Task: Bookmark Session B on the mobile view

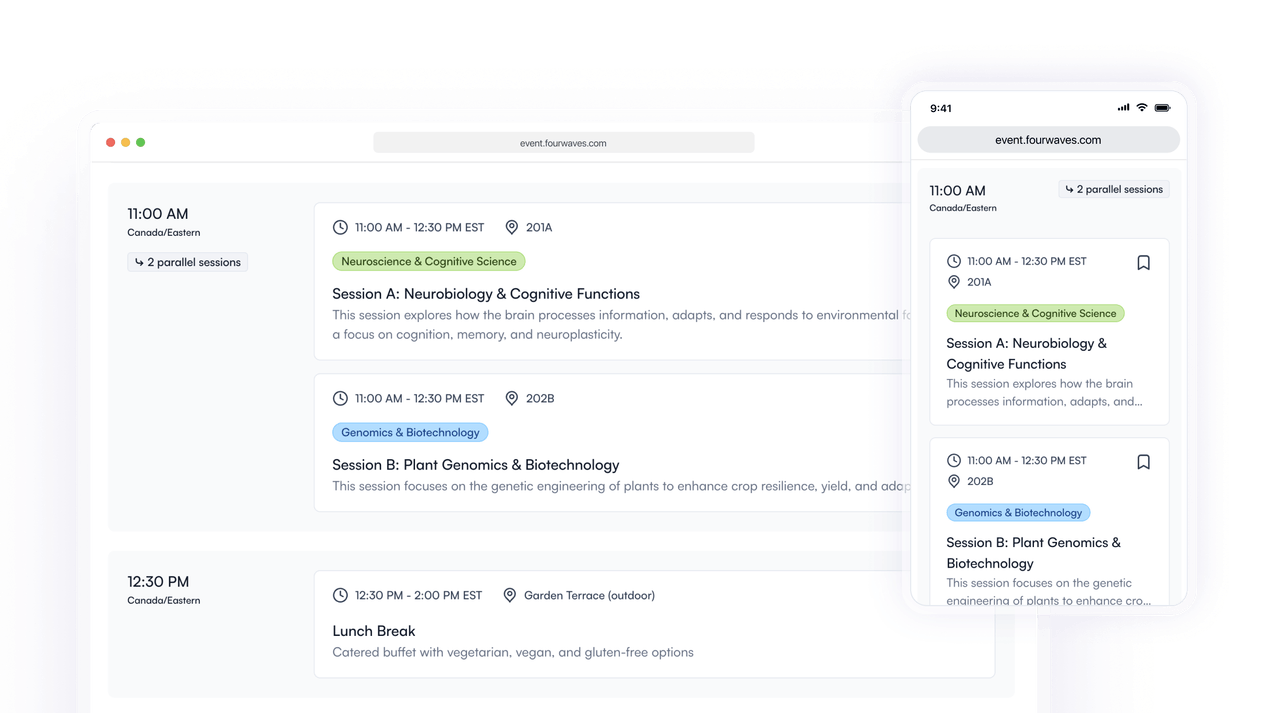Action: (x=1144, y=461)
